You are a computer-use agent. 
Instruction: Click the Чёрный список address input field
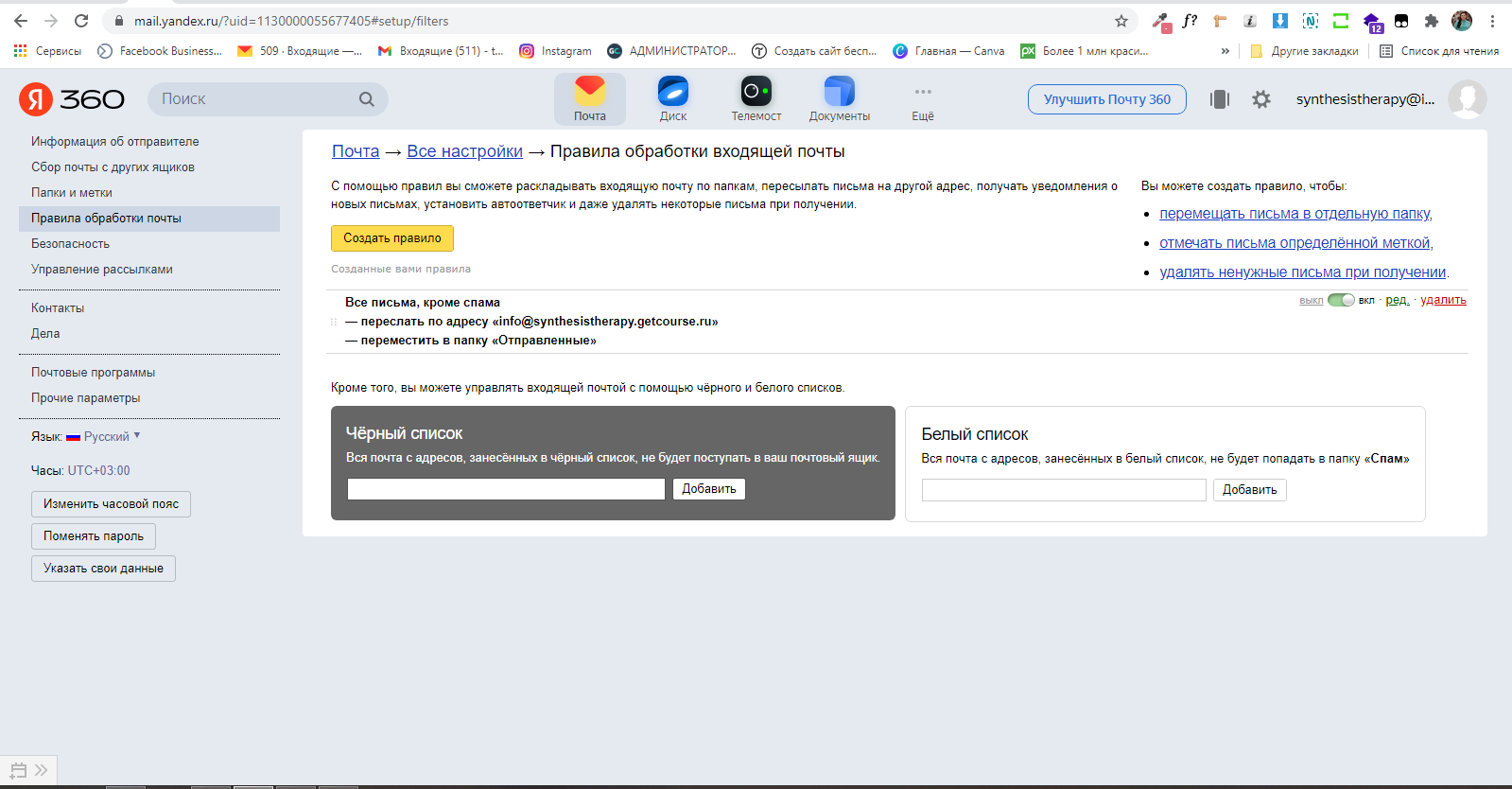506,489
